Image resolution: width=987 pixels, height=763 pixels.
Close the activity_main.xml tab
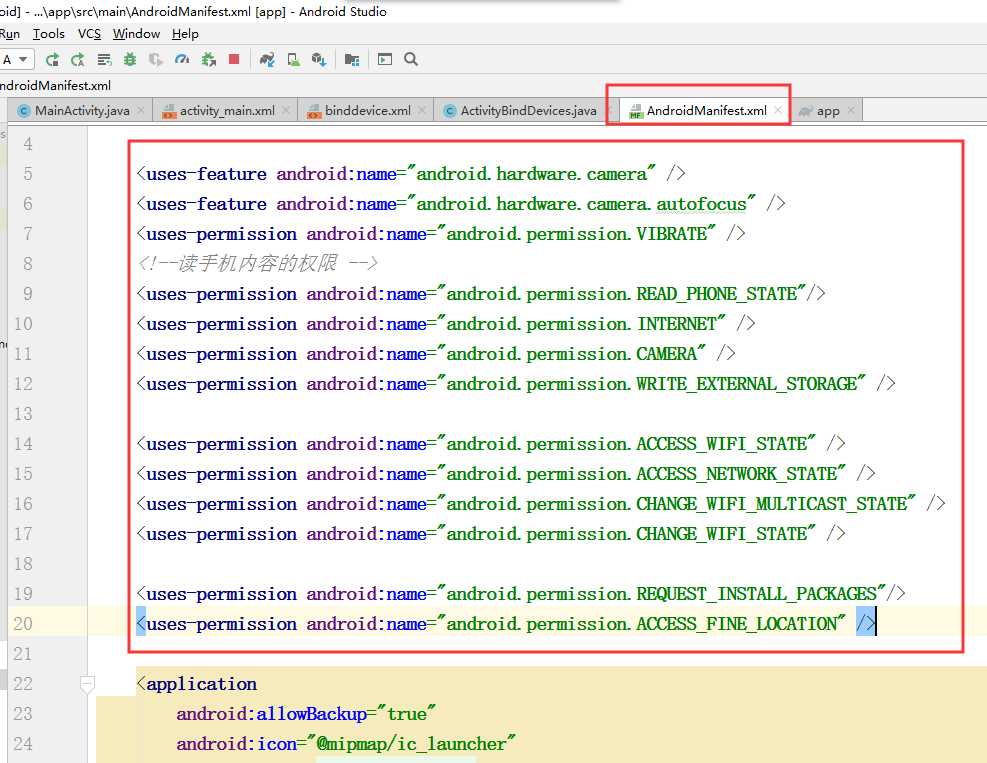[x=286, y=110]
